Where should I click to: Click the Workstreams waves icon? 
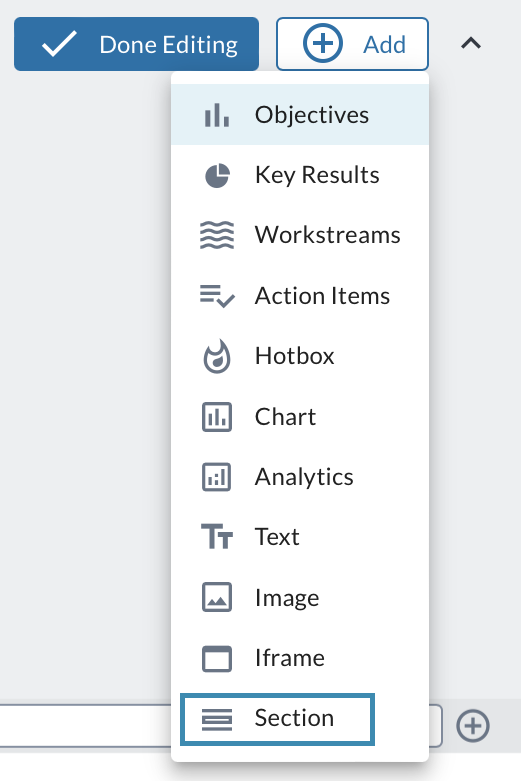pos(217,235)
